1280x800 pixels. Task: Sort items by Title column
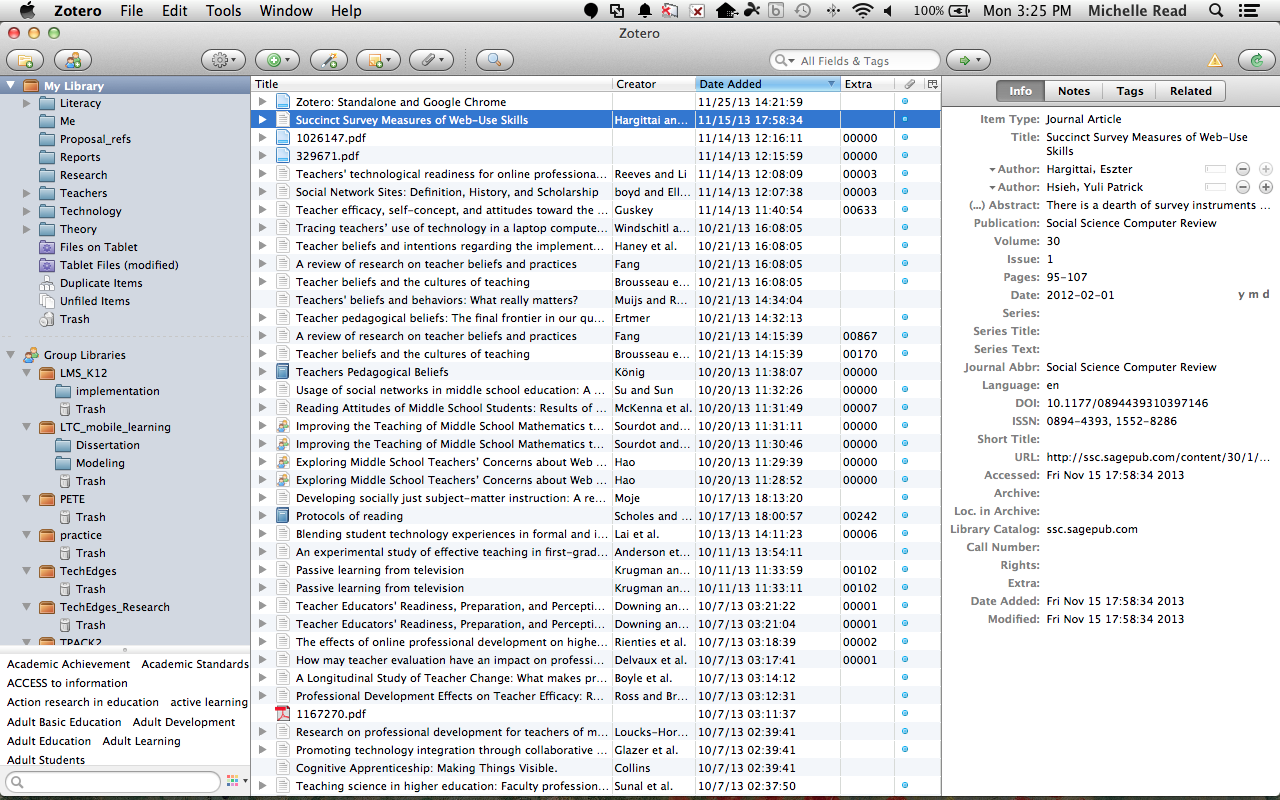pos(432,84)
